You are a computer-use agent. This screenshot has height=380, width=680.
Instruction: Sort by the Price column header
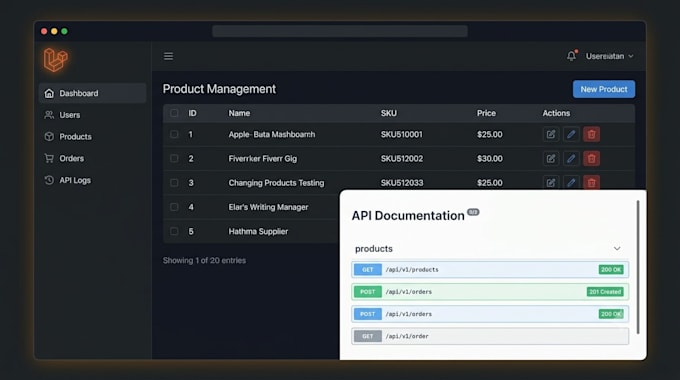[486, 113]
